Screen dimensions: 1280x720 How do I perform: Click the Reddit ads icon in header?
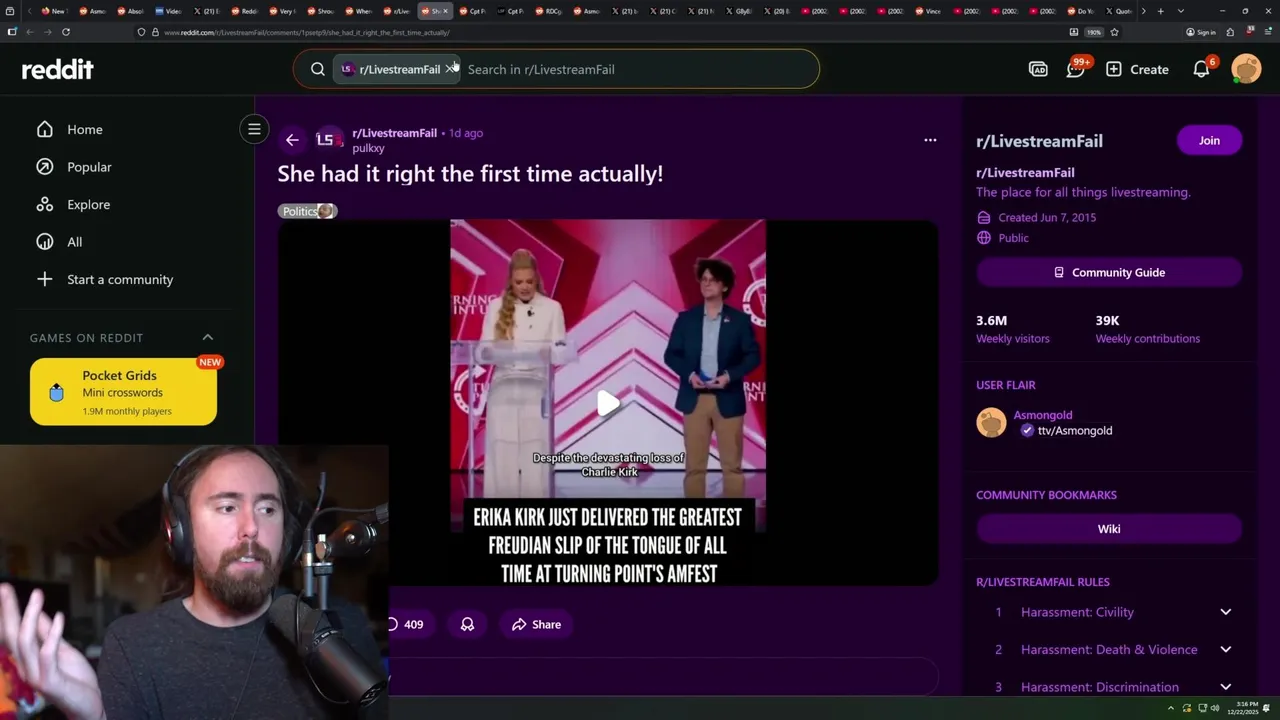(1038, 69)
